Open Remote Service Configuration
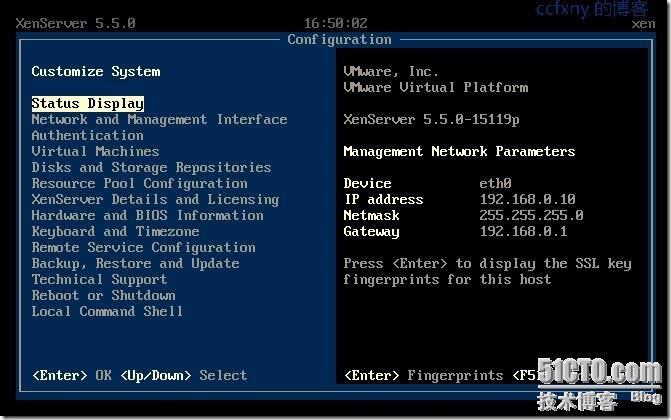 point(143,247)
